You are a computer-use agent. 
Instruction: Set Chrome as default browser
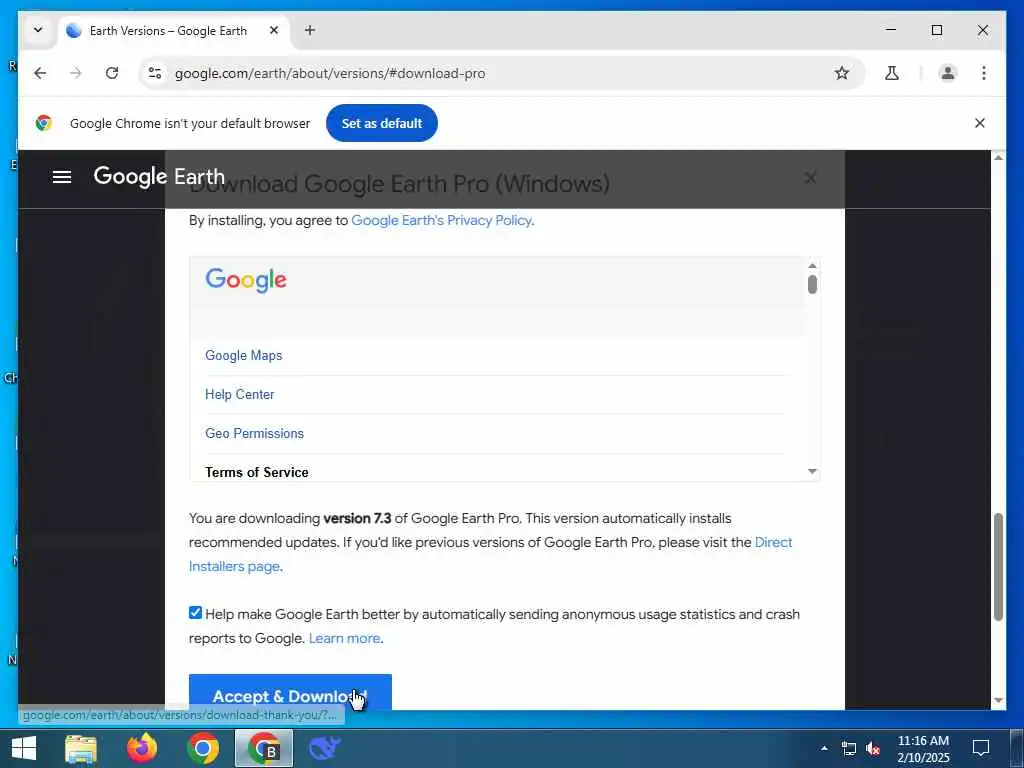point(382,123)
